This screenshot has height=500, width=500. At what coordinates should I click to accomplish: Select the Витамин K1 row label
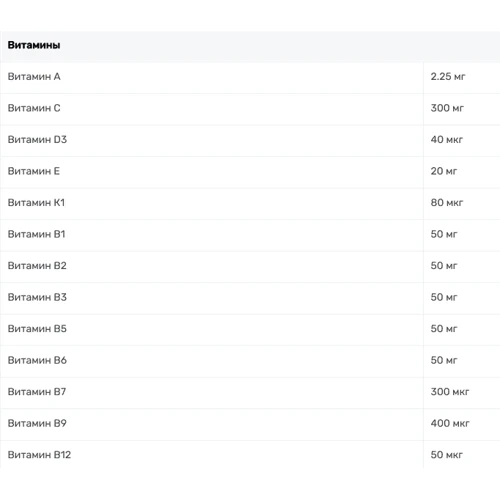point(36,202)
